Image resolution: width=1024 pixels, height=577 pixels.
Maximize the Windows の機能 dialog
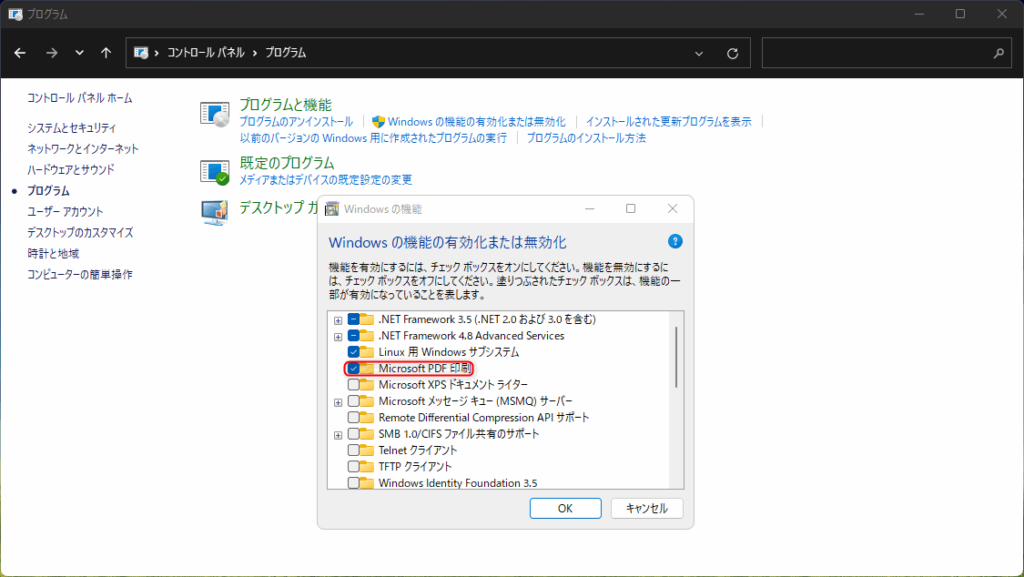tap(631, 209)
